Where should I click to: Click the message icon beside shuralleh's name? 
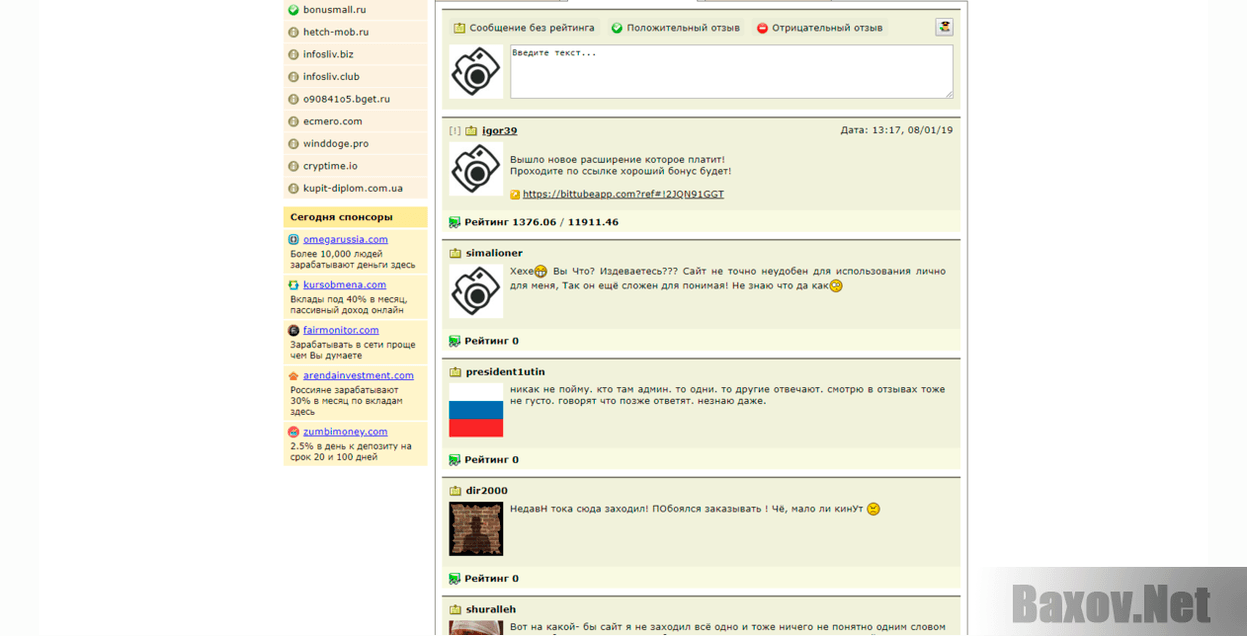[455, 610]
